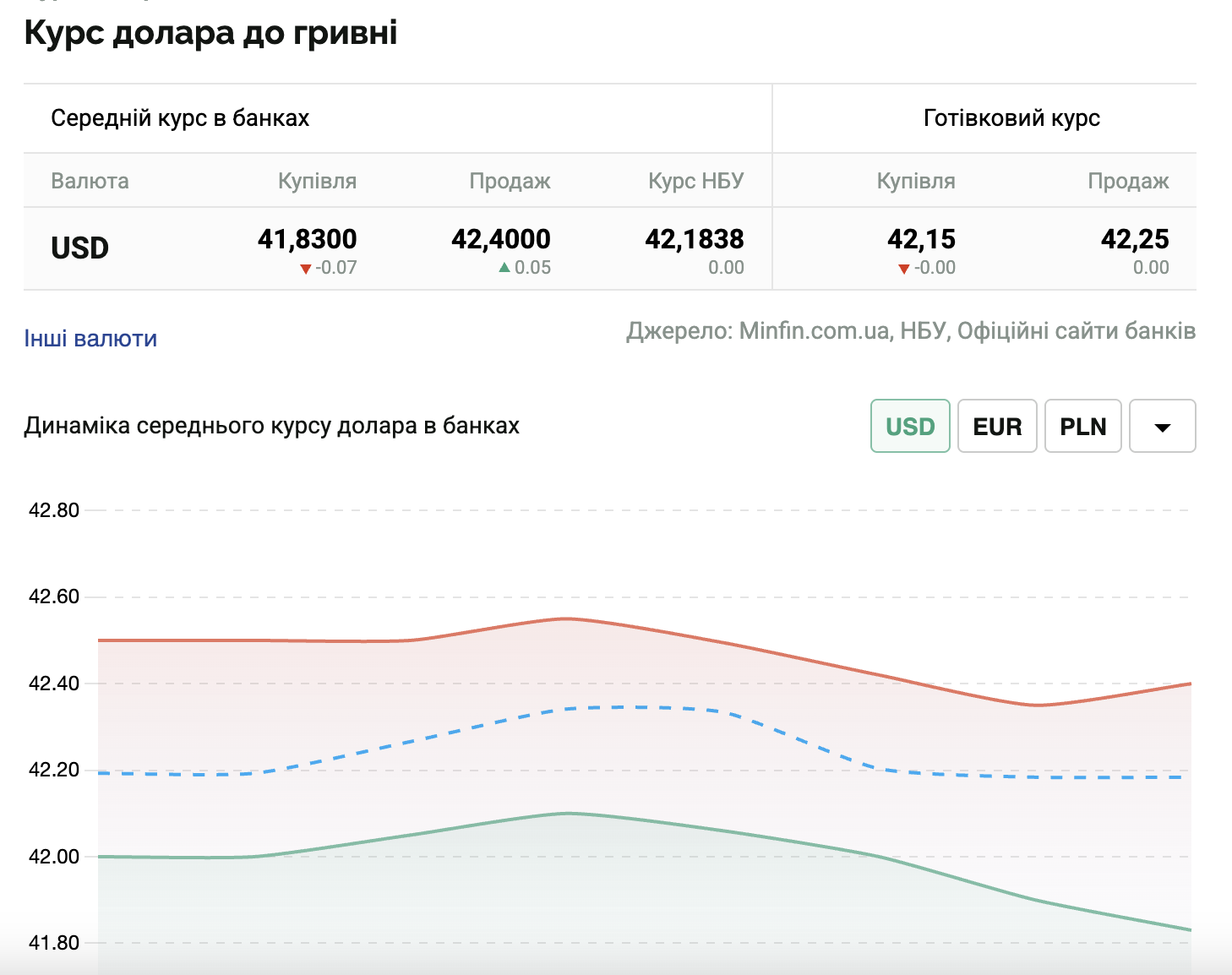
Task: Click the red down arrow under 42,15
Action: (903, 269)
